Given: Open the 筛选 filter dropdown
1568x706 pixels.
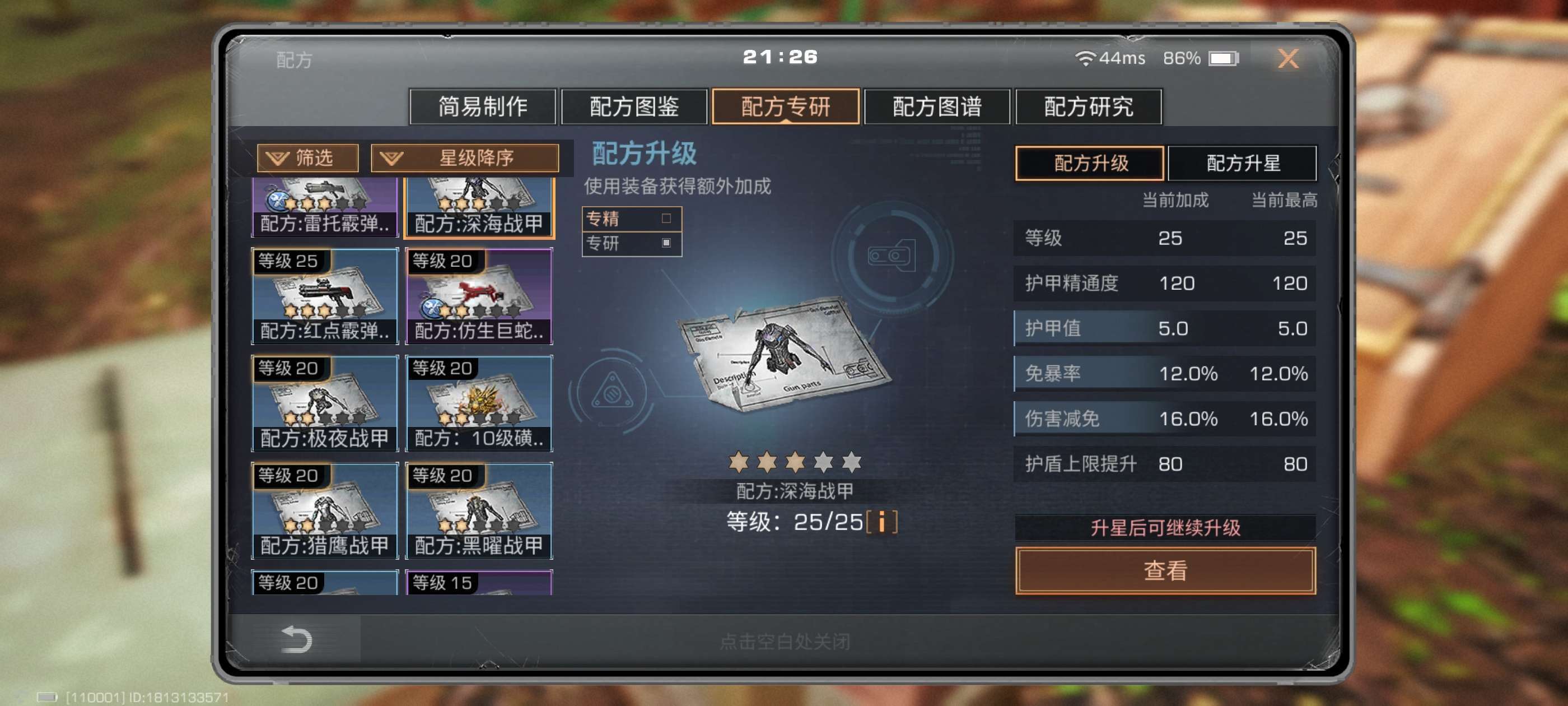Looking at the screenshot, I should [x=307, y=158].
